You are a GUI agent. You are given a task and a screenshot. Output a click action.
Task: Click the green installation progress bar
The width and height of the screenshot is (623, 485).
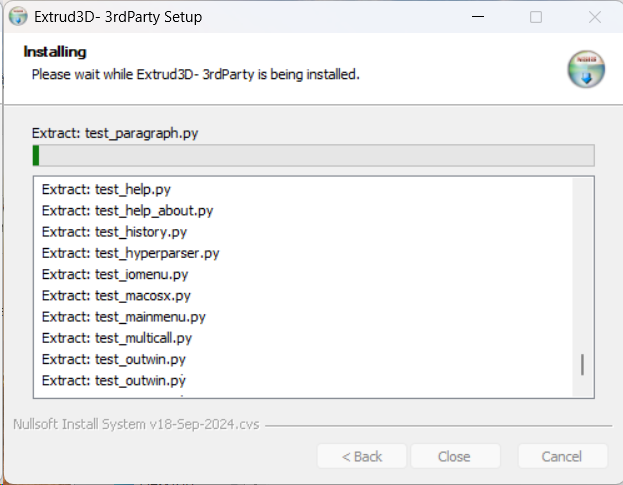point(313,155)
